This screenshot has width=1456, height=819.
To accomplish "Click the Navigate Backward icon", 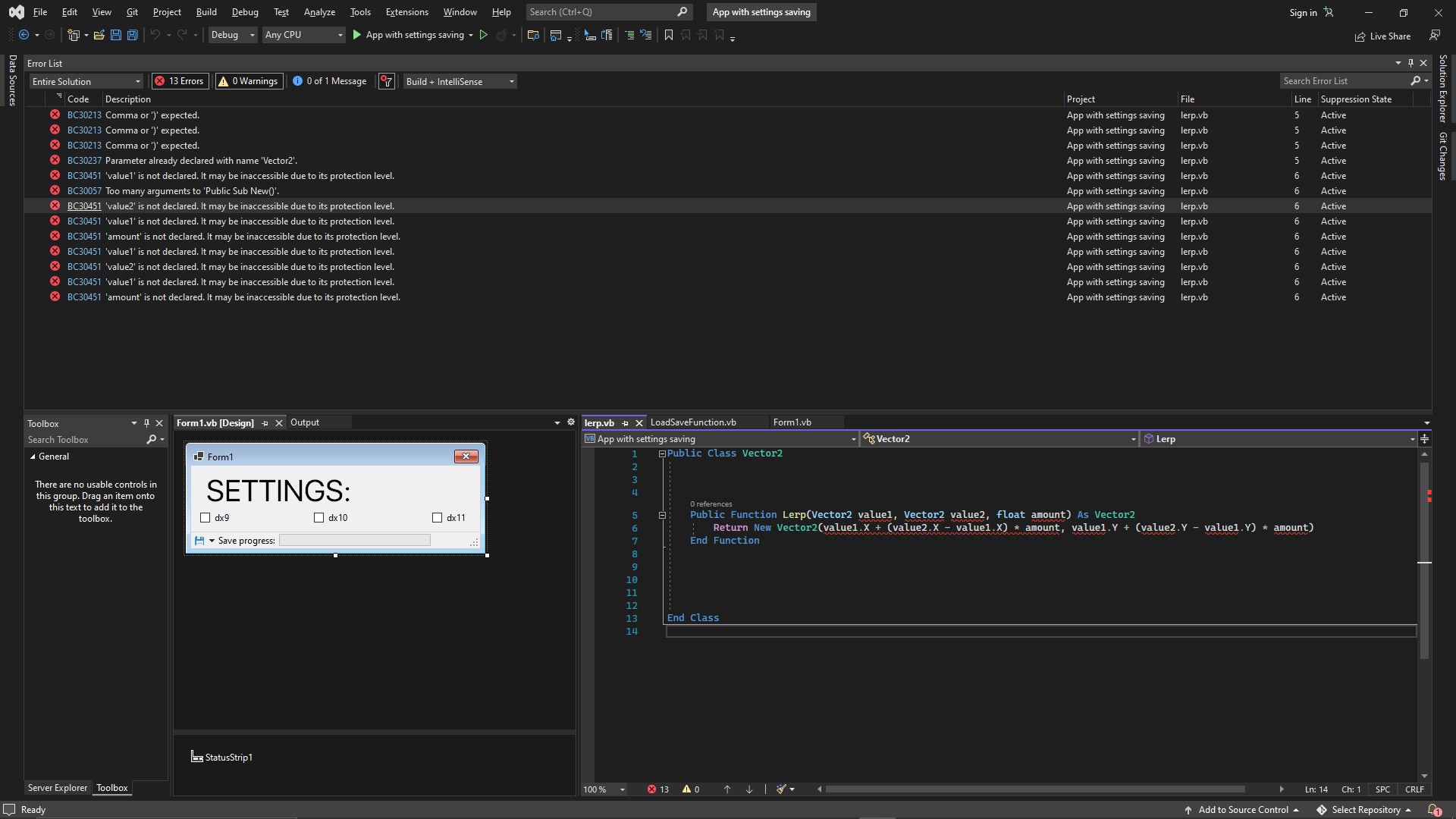I will click(24, 35).
